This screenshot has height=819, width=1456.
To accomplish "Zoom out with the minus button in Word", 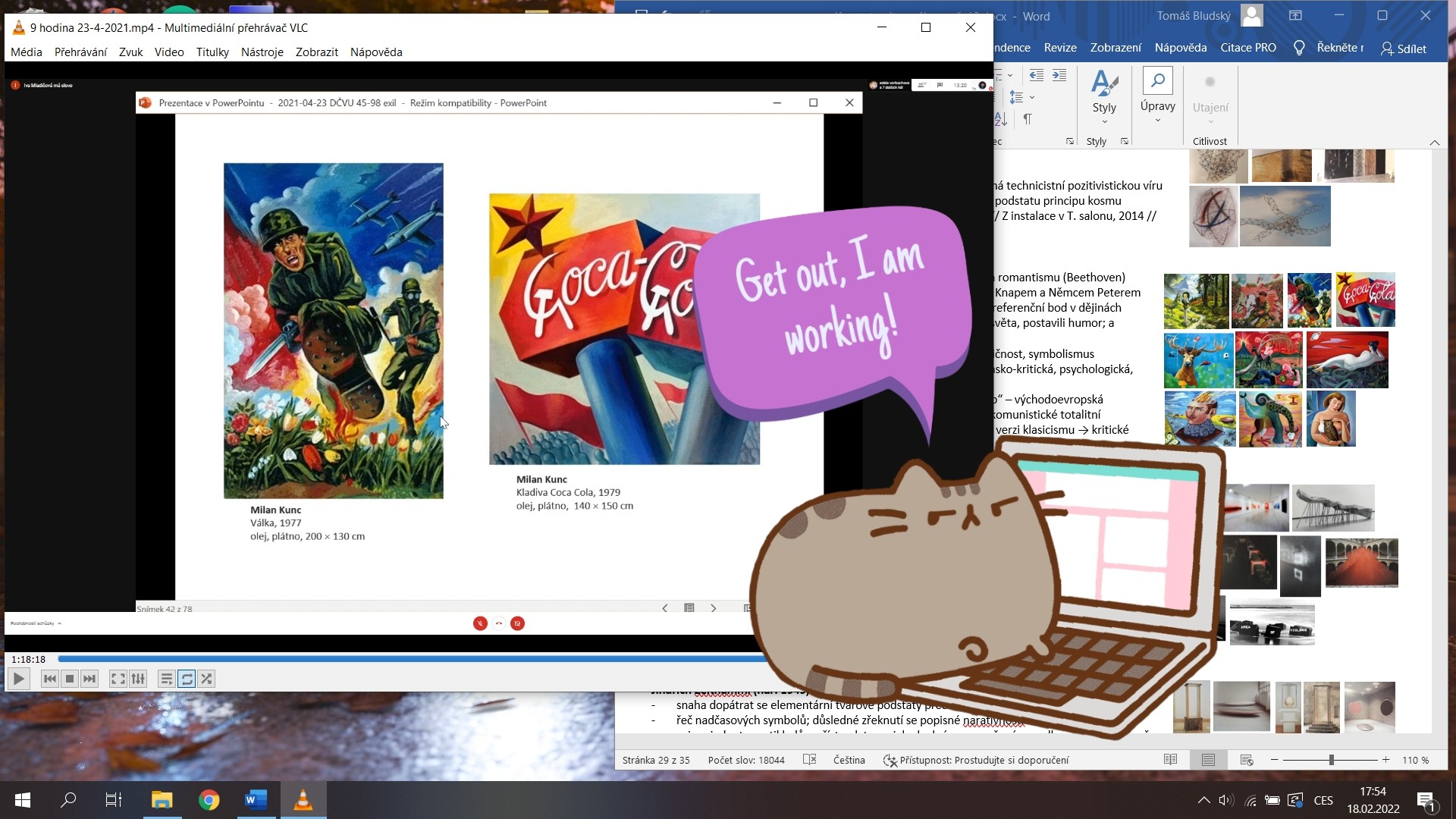I will (x=1275, y=760).
